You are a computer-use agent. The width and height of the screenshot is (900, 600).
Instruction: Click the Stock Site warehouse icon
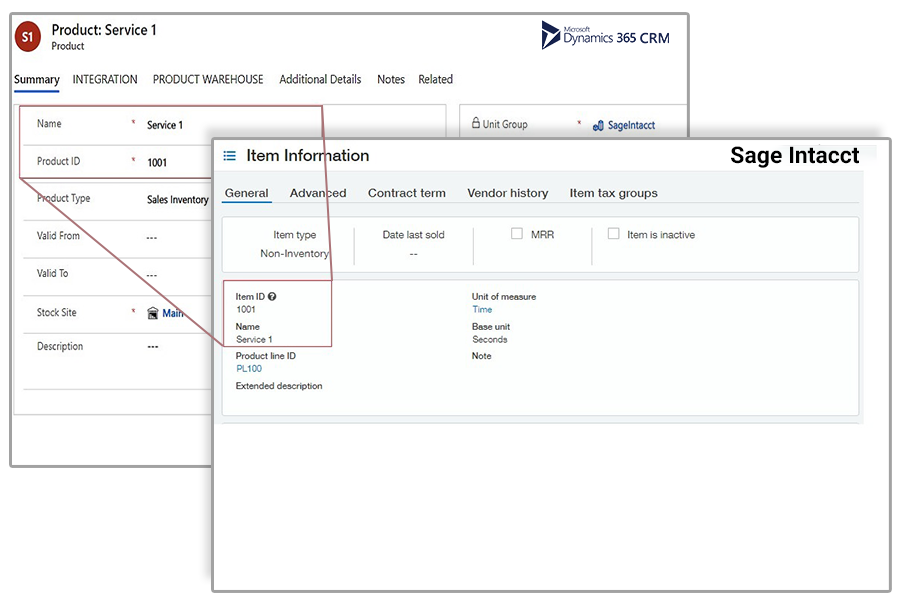coord(152,313)
